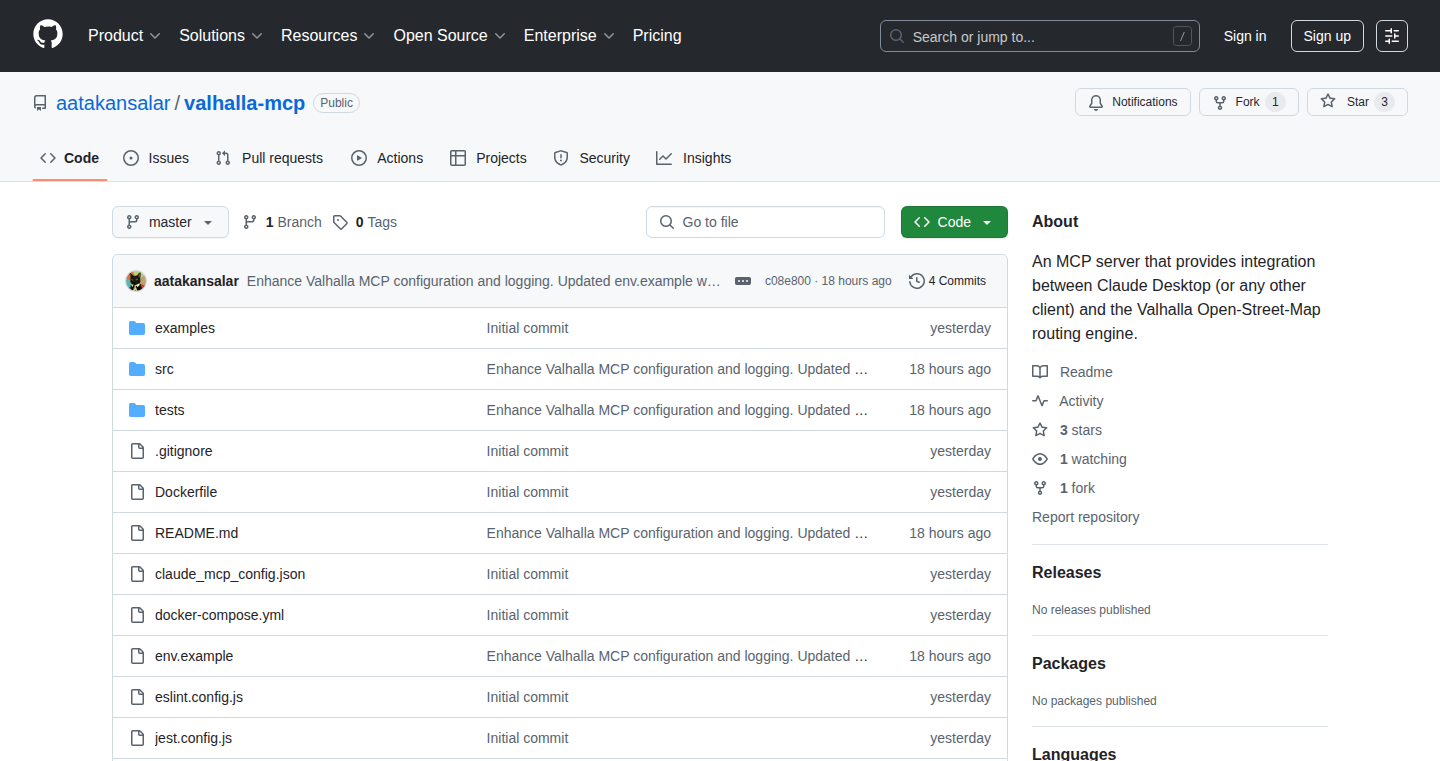Open docker-compose.yml file
The image size is (1440, 761).
coord(219,615)
